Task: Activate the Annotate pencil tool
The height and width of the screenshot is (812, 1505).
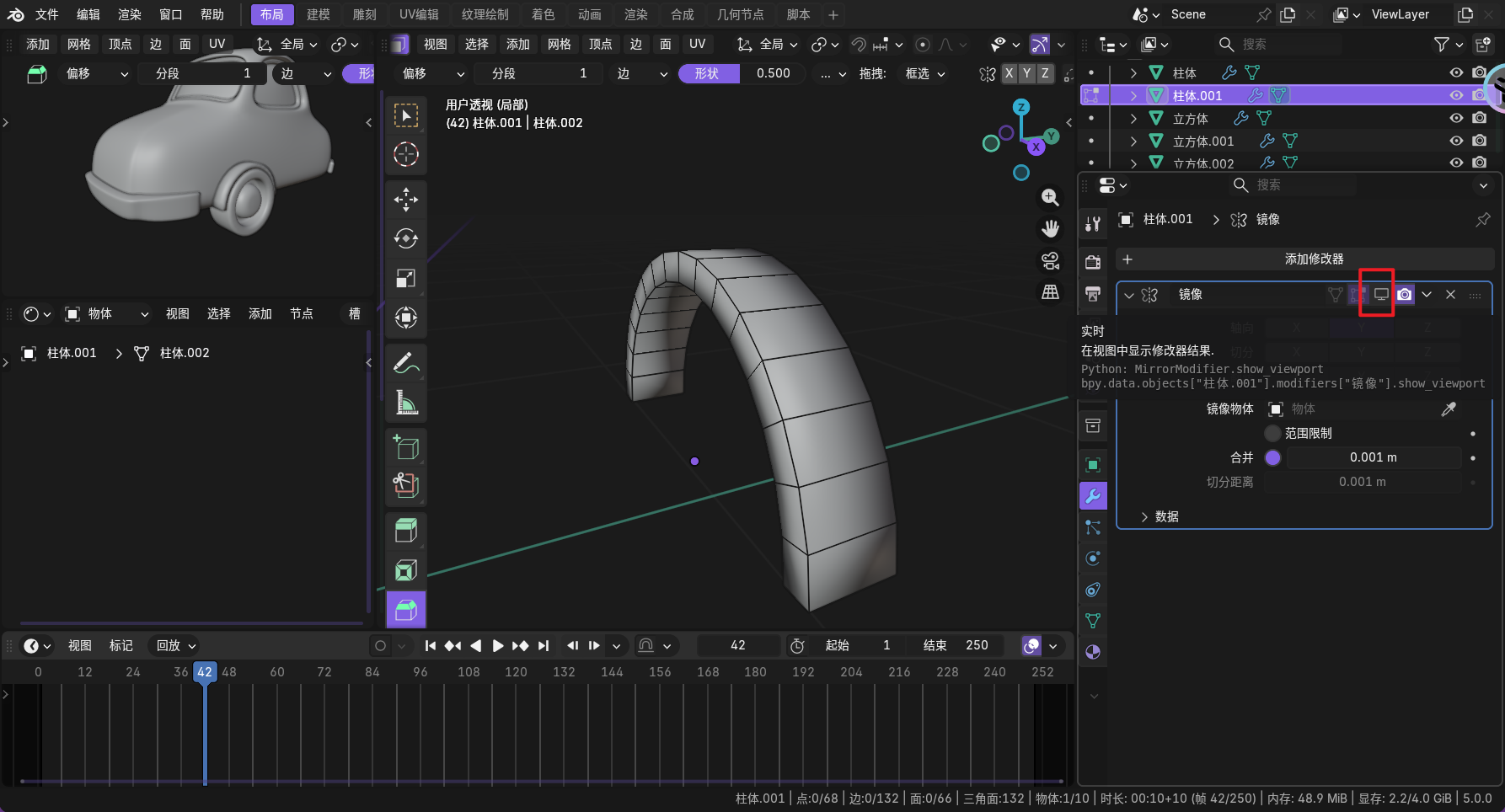Action: click(406, 363)
